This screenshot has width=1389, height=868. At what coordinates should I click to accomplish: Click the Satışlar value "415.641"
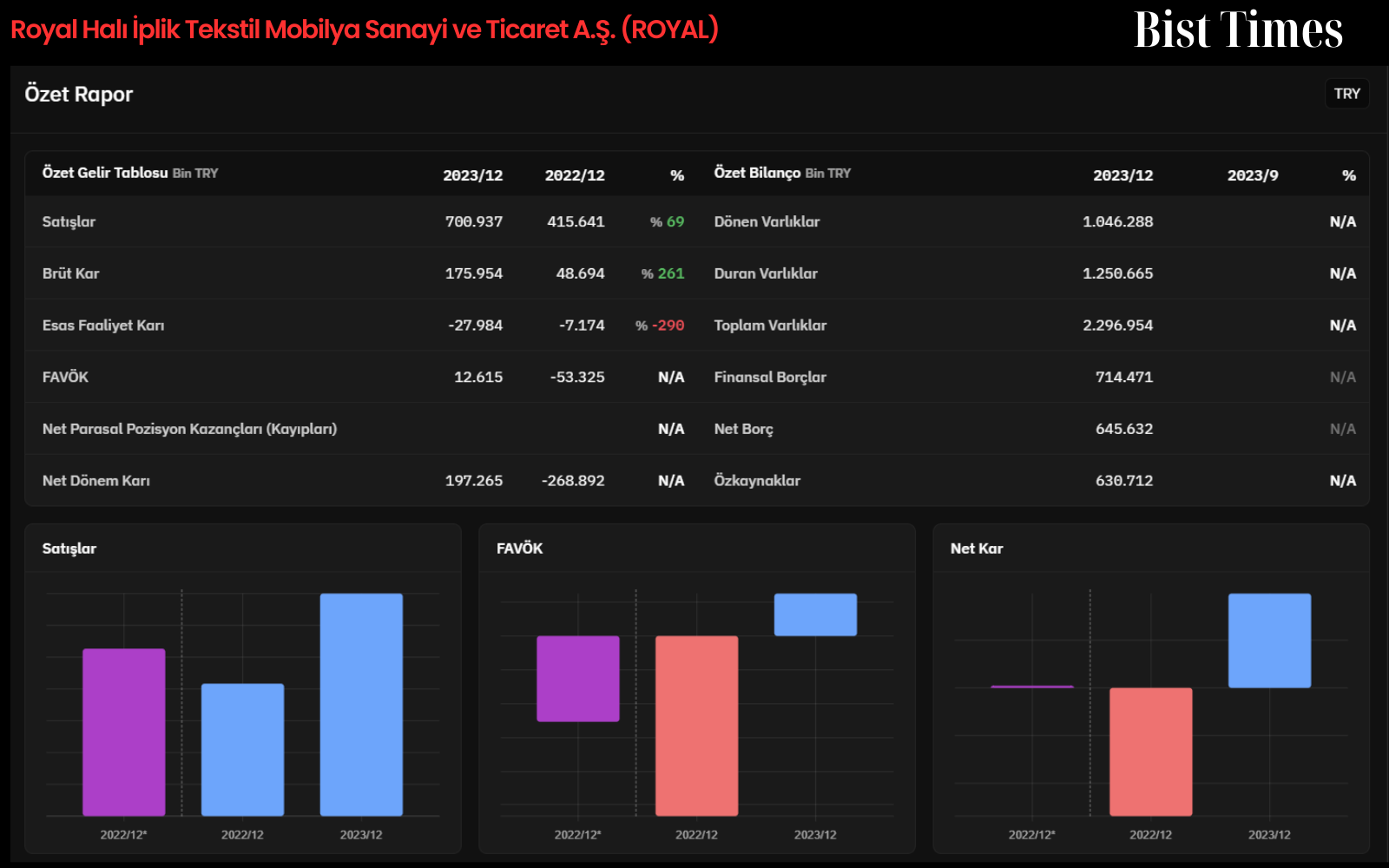click(576, 221)
